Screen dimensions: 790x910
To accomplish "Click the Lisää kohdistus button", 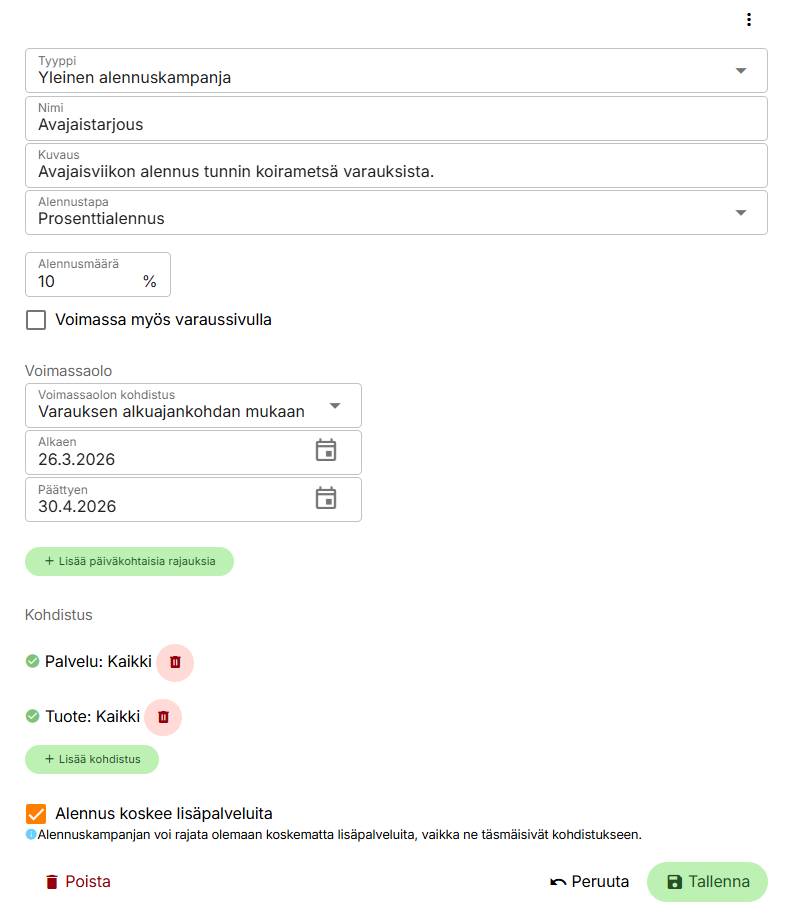I will click(92, 759).
